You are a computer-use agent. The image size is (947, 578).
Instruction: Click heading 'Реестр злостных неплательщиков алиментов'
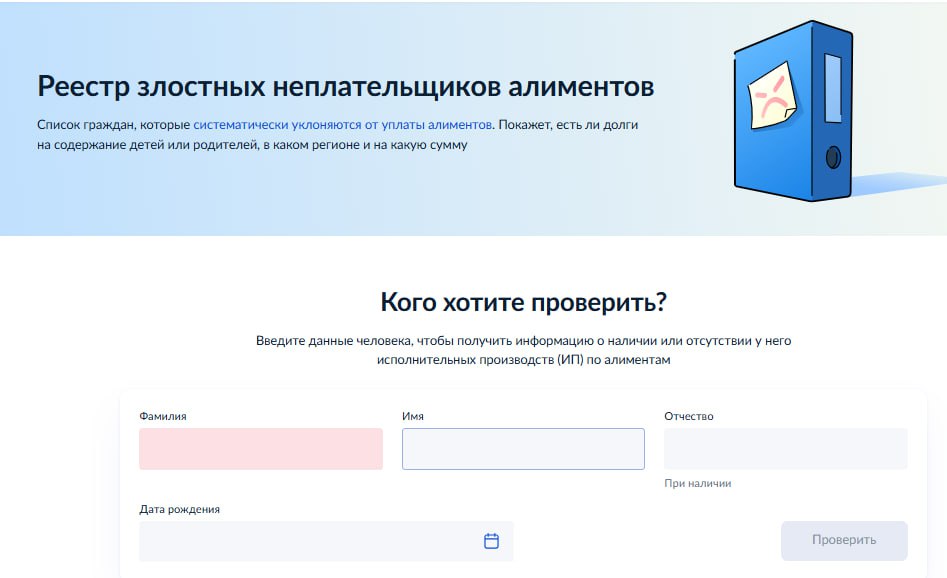click(x=345, y=87)
